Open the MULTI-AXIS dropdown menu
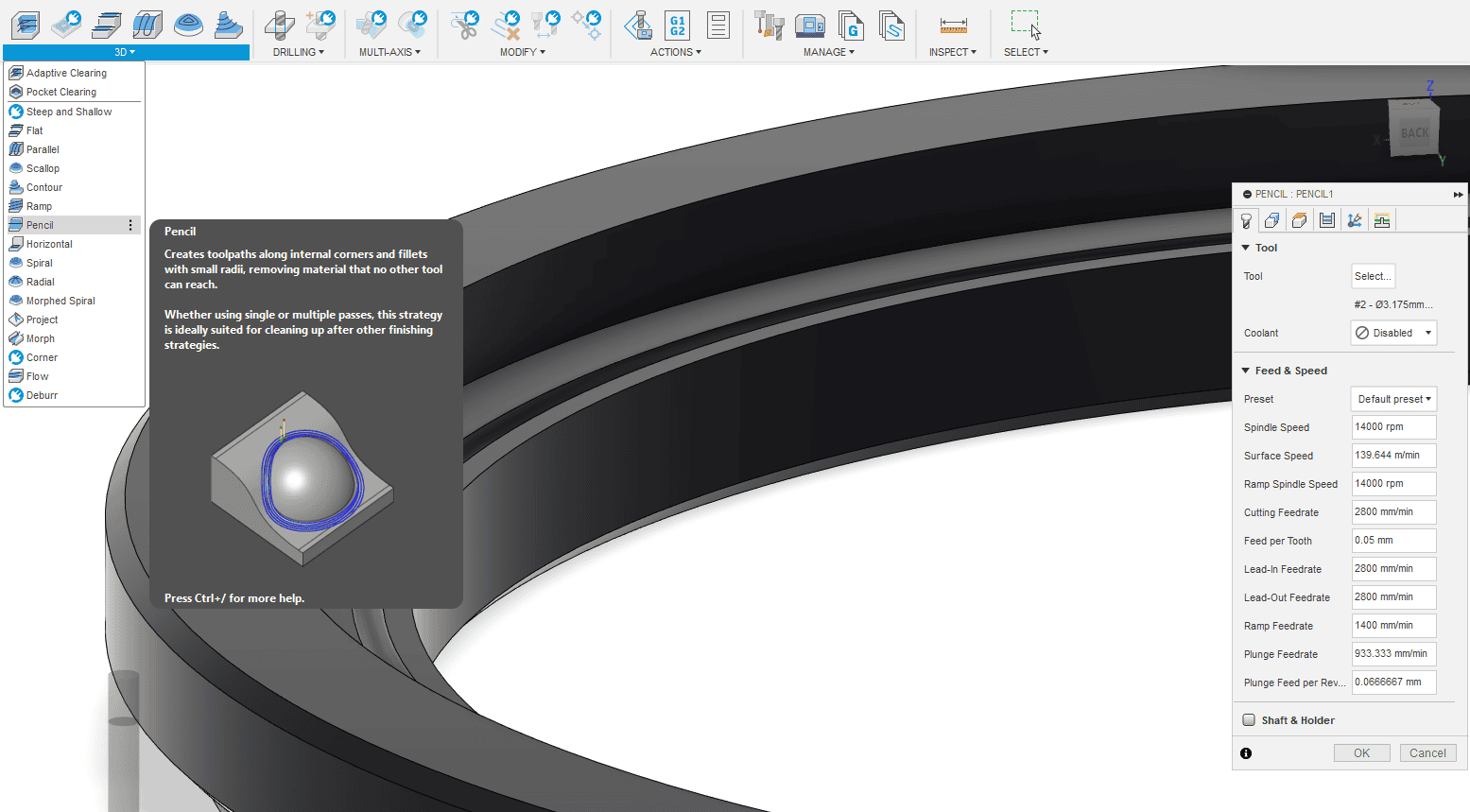The height and width of the screenshot is (812, 1470). [x=390, y=52]
